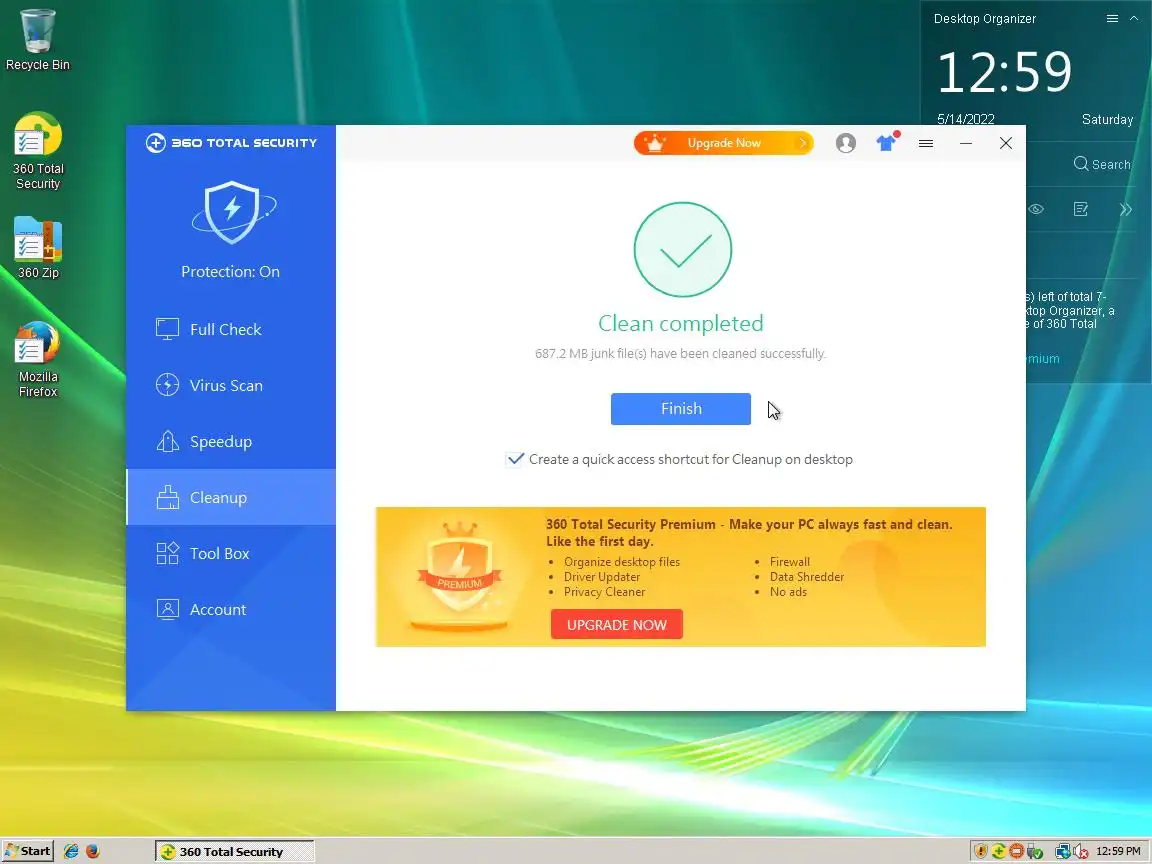
Task: Go to the Account section
Action: pyautogui.click(x=231, y=610)
